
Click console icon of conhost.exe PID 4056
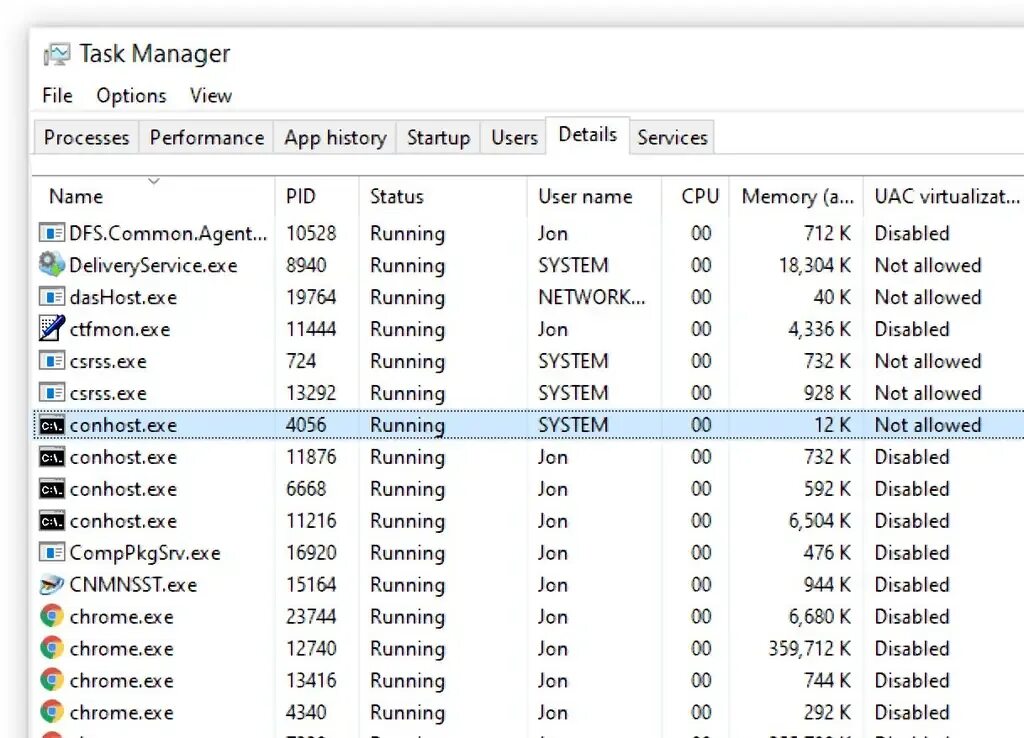[52, 425]
